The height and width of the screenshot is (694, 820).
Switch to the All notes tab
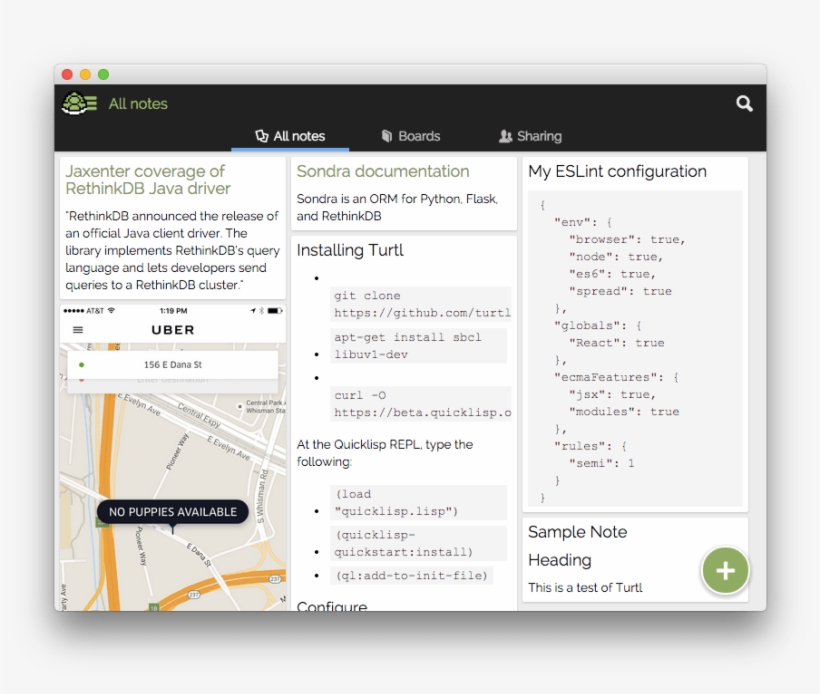pos(290,136)
